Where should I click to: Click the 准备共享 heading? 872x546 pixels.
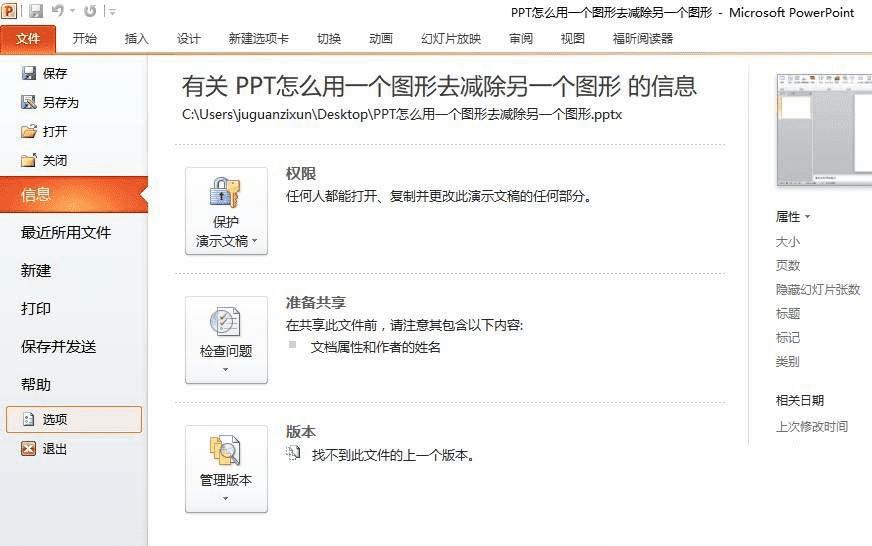[316, 302]
